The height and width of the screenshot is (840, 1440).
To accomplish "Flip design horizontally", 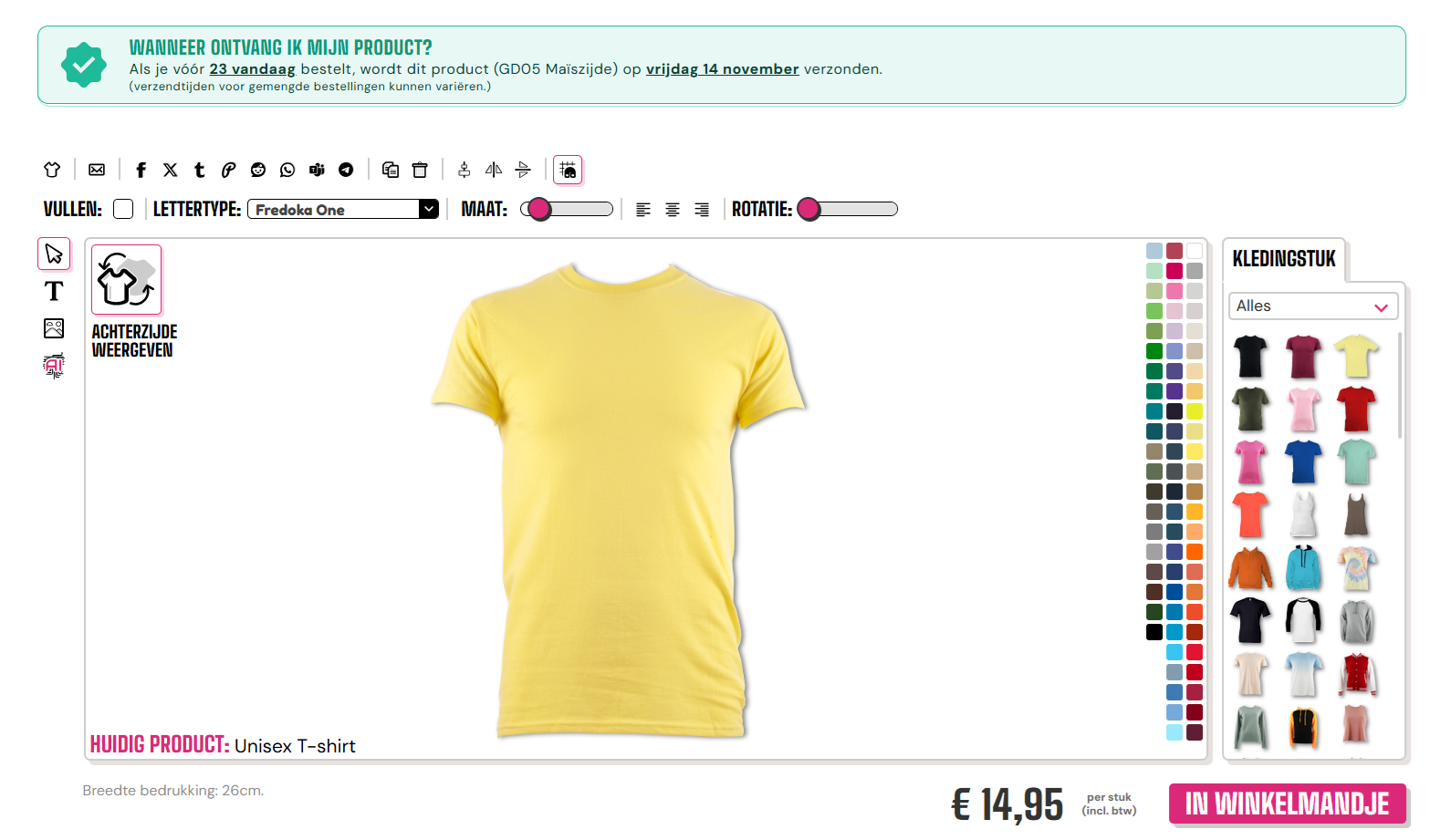I will click(494, 170).
